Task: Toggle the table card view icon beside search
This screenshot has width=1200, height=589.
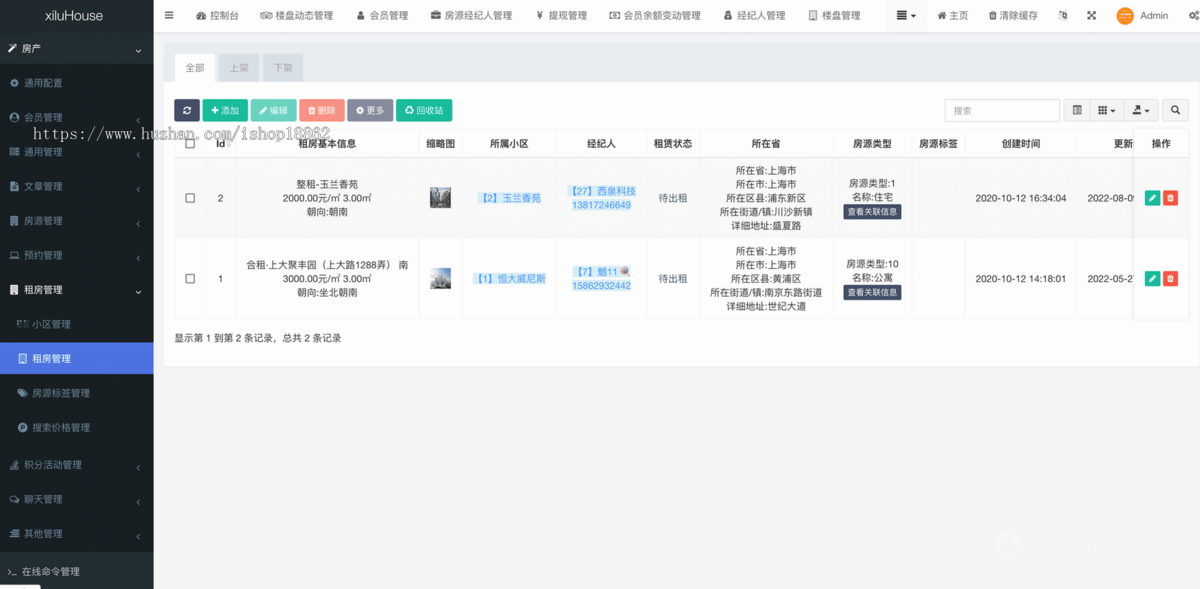Action: tap(1077, 110)
